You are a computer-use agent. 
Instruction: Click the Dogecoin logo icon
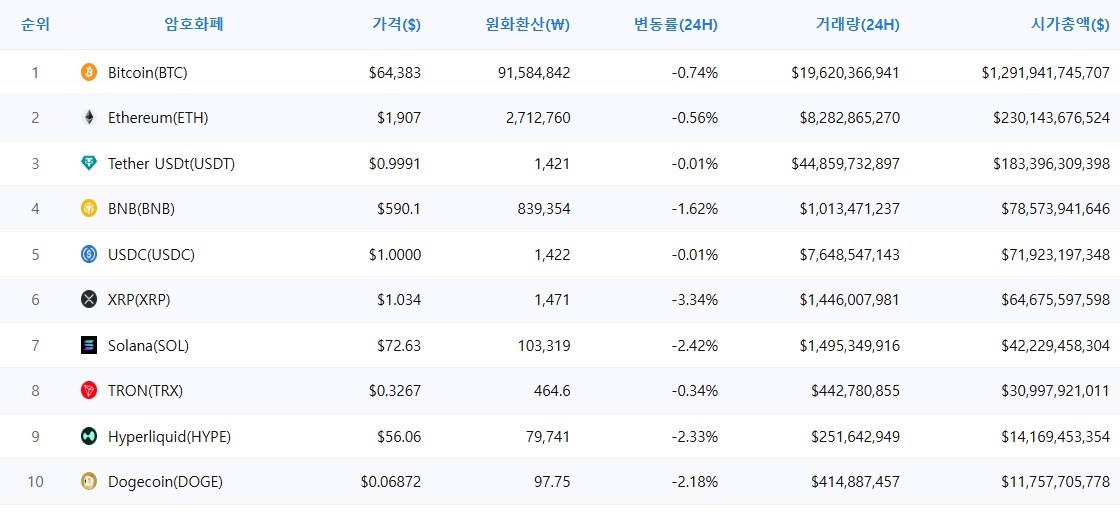point(89,482)
